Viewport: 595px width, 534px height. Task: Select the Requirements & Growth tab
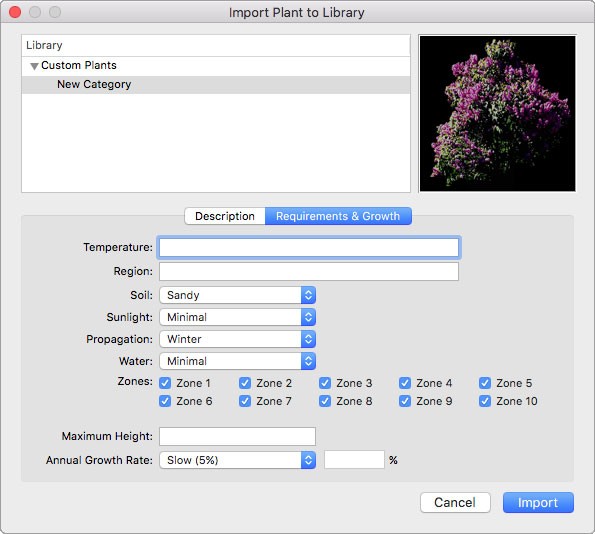pos(338,216)
